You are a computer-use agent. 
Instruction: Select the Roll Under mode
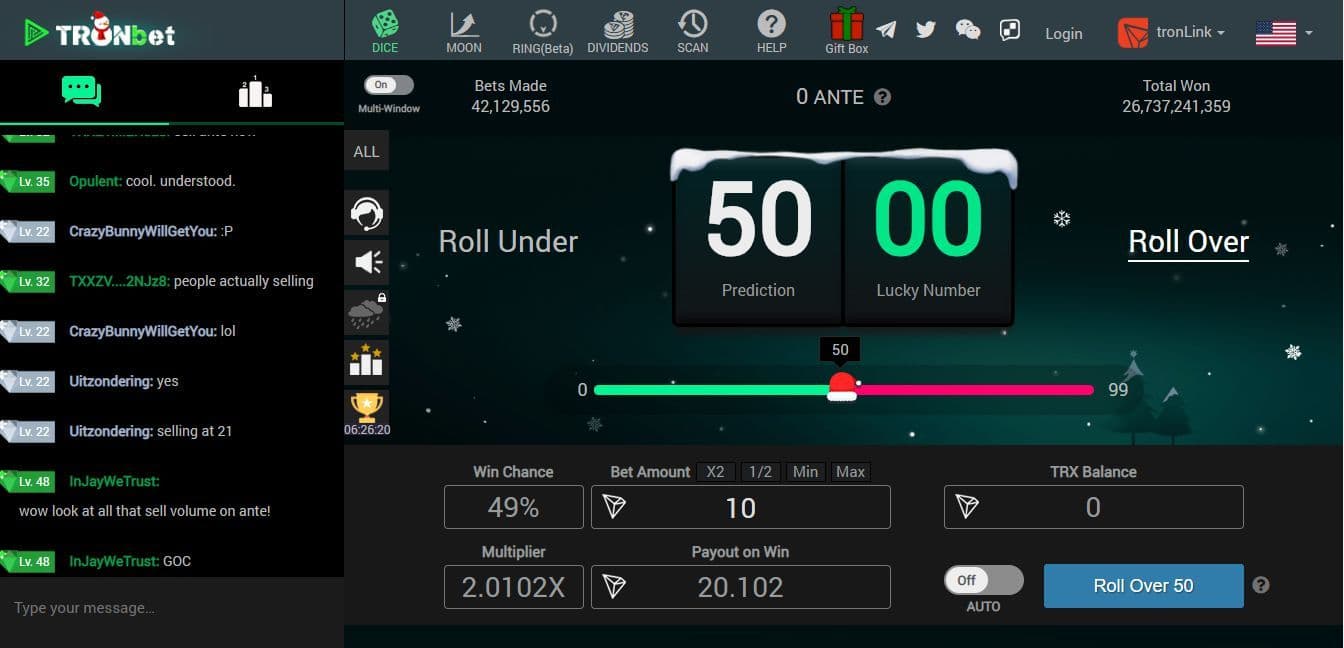[x=508, y=242]
